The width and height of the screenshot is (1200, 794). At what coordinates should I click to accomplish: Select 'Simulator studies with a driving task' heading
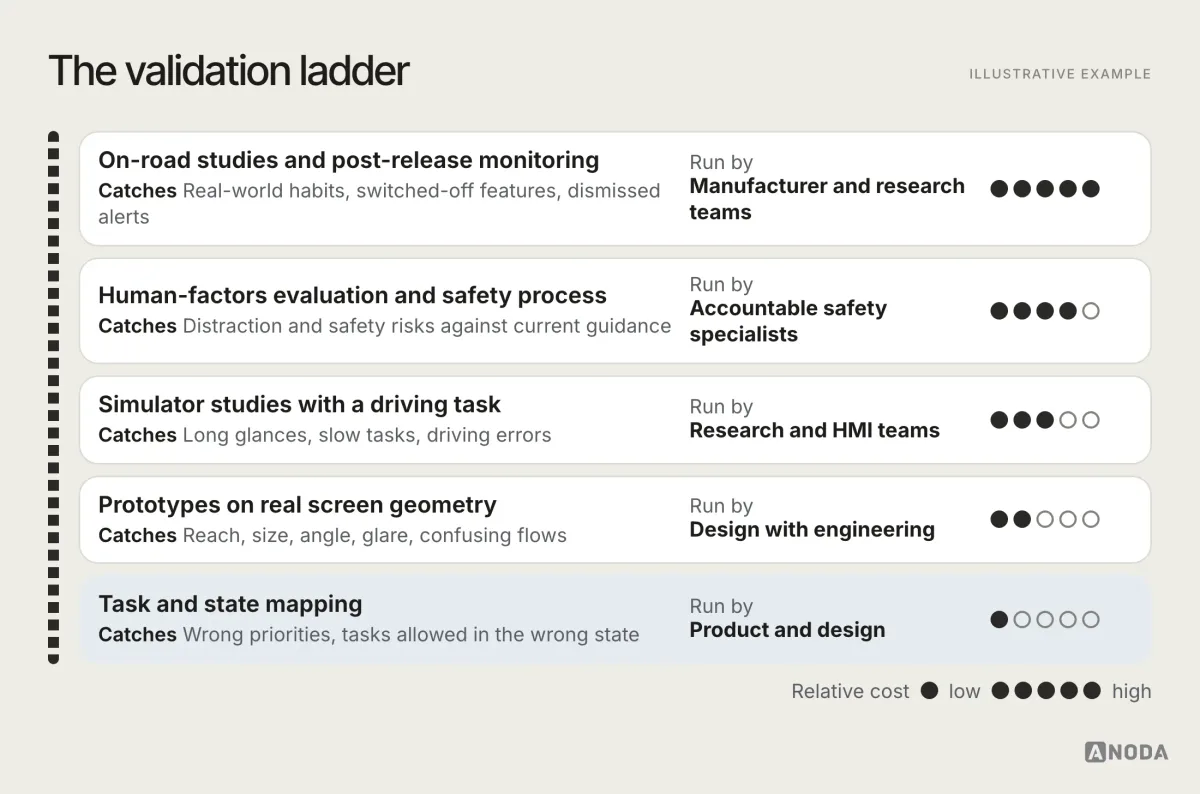299,404
